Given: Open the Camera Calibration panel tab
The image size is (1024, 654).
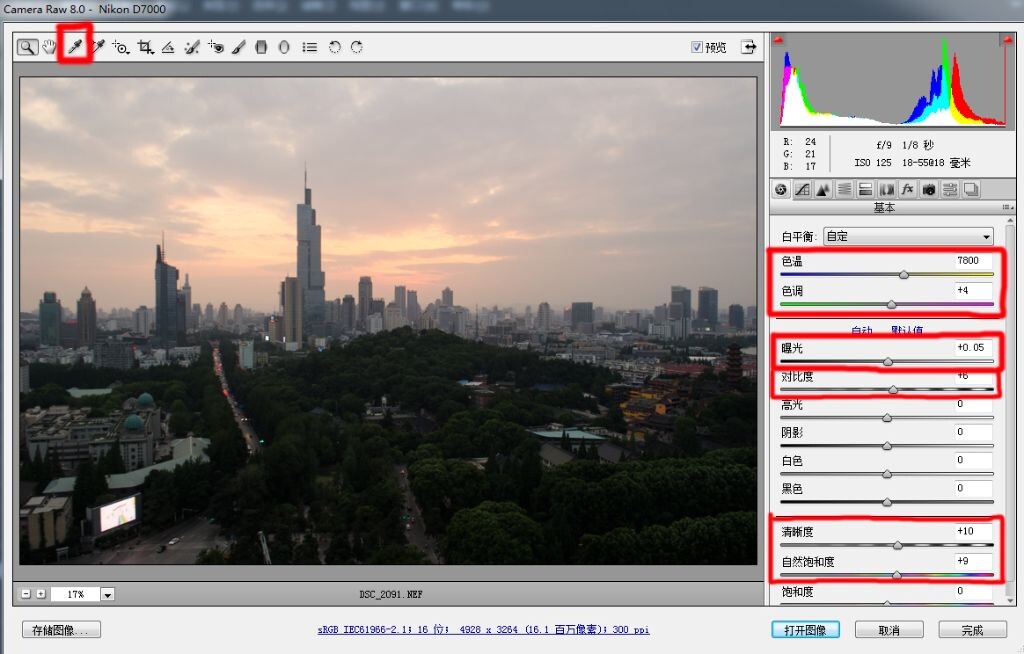Looking at the screenshot, I should [929, 190].
